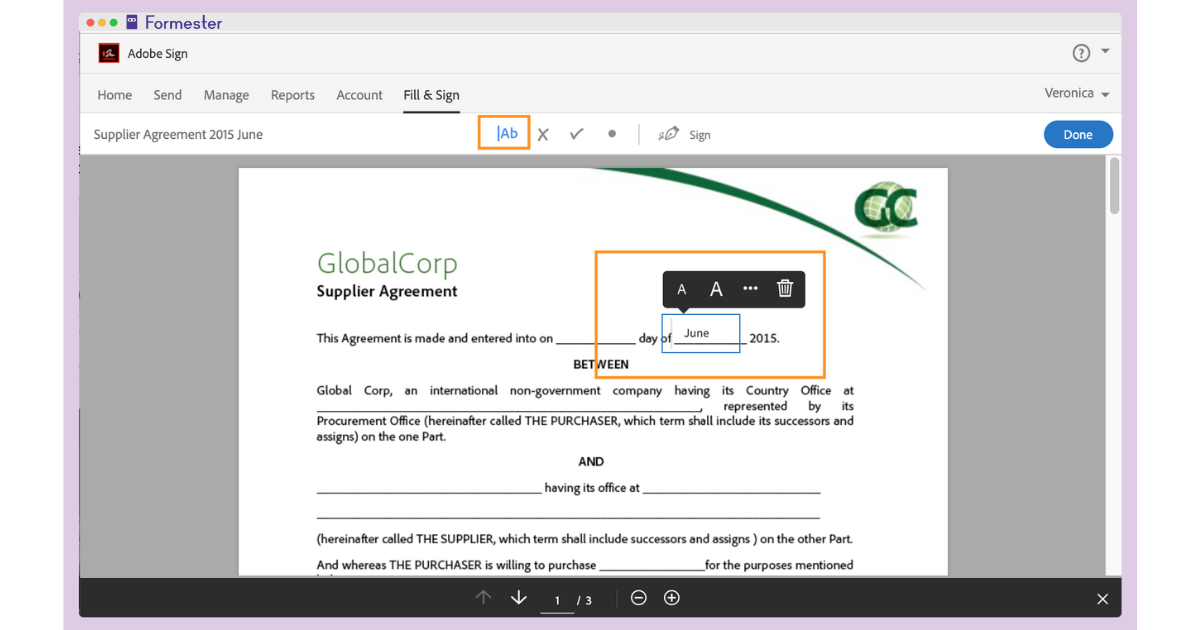
Task: Select the checkmark tool
Action: pos(577,134)
